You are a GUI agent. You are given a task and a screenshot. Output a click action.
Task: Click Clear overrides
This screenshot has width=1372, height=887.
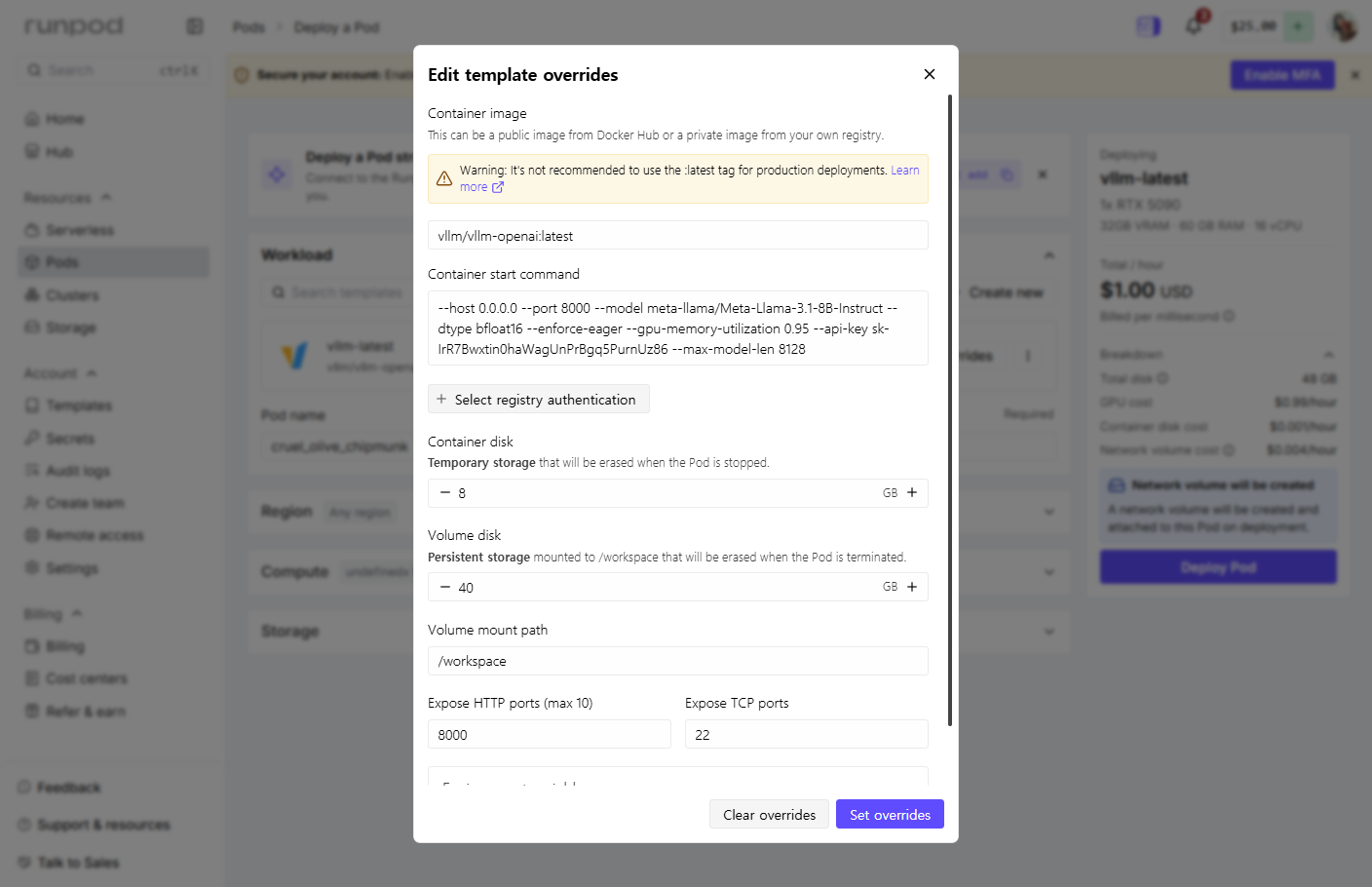(770, 815)
